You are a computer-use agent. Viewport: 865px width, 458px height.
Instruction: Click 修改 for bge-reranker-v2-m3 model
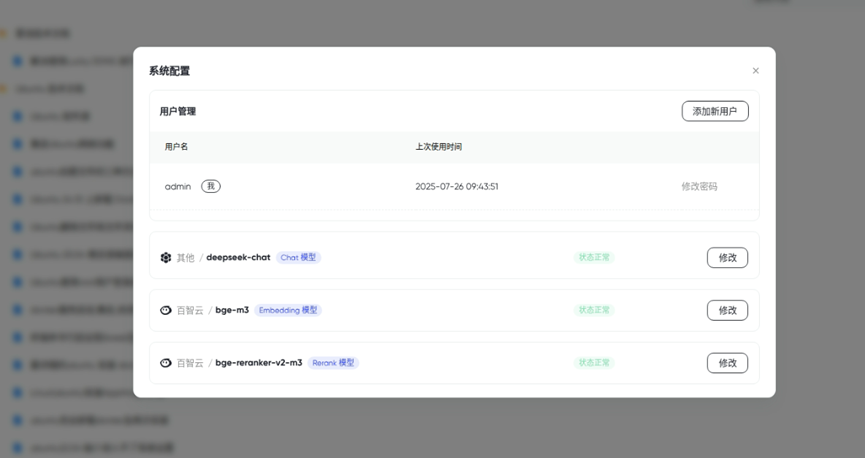click(x=727, y=363)
